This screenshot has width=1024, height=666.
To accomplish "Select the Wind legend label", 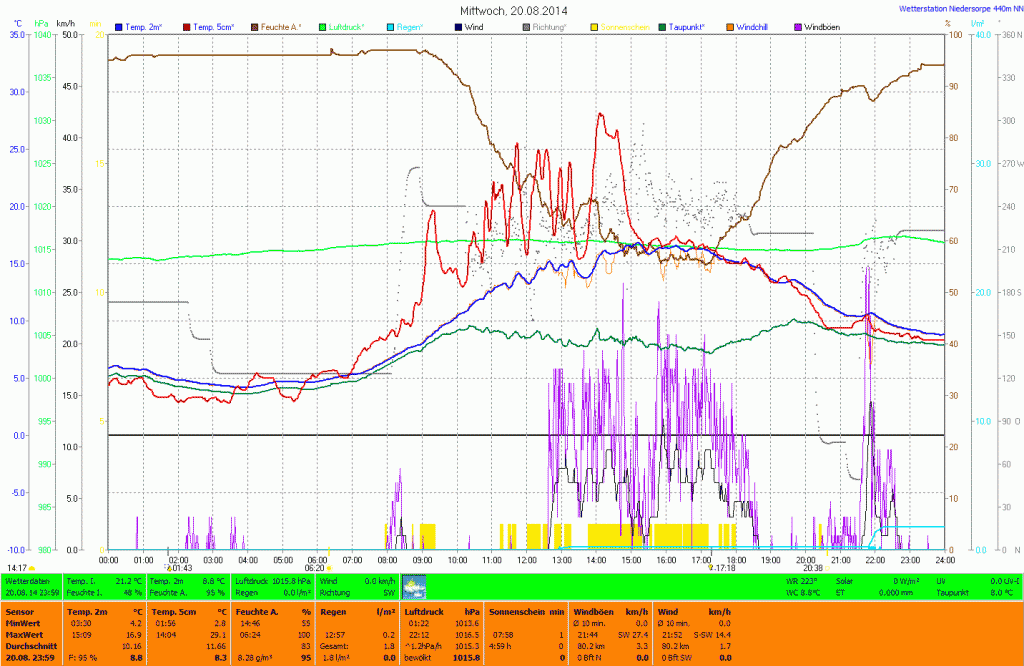I will (x=476, y=27).
